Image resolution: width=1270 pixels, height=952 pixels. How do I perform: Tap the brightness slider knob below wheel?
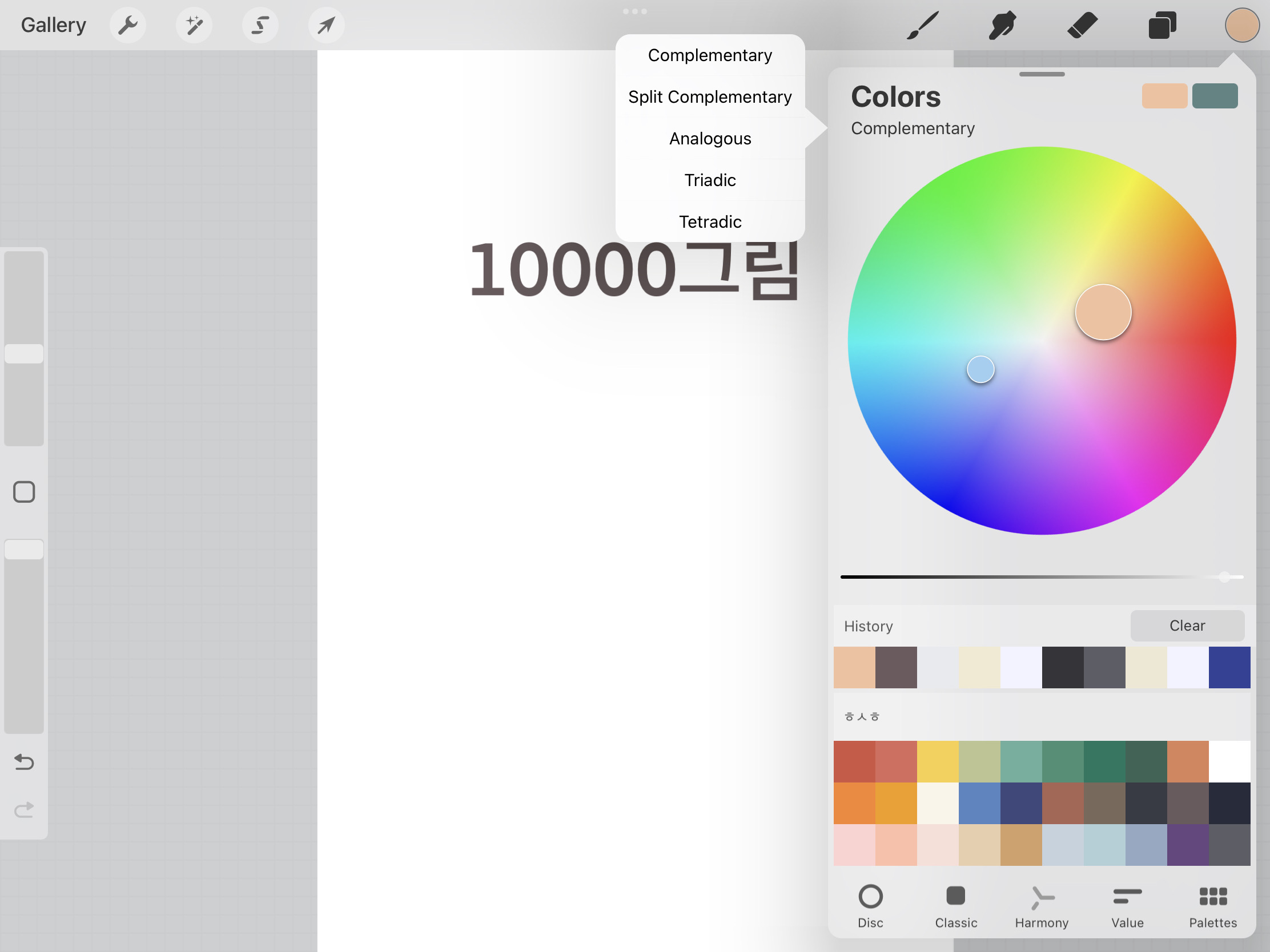1225,576
